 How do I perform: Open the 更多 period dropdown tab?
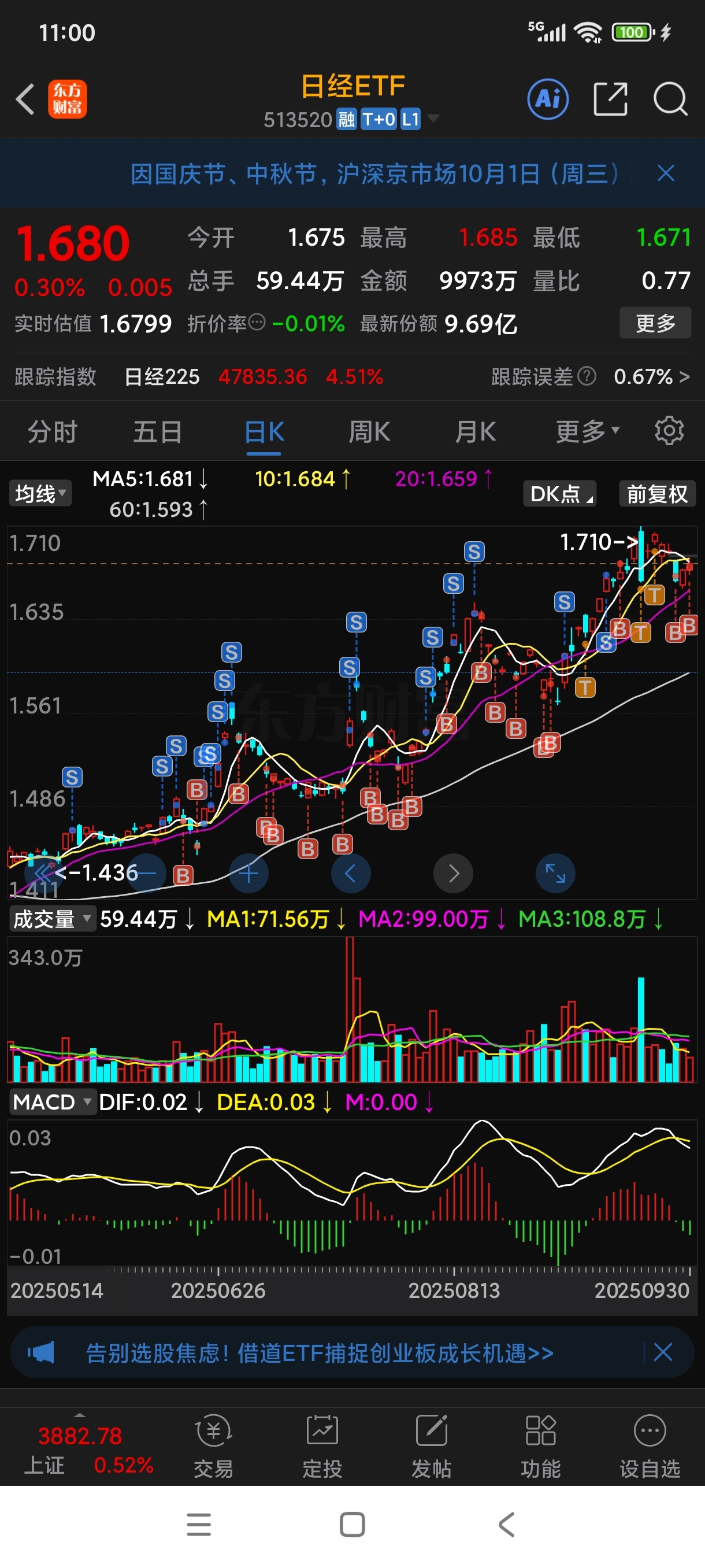tap(587, 431)
